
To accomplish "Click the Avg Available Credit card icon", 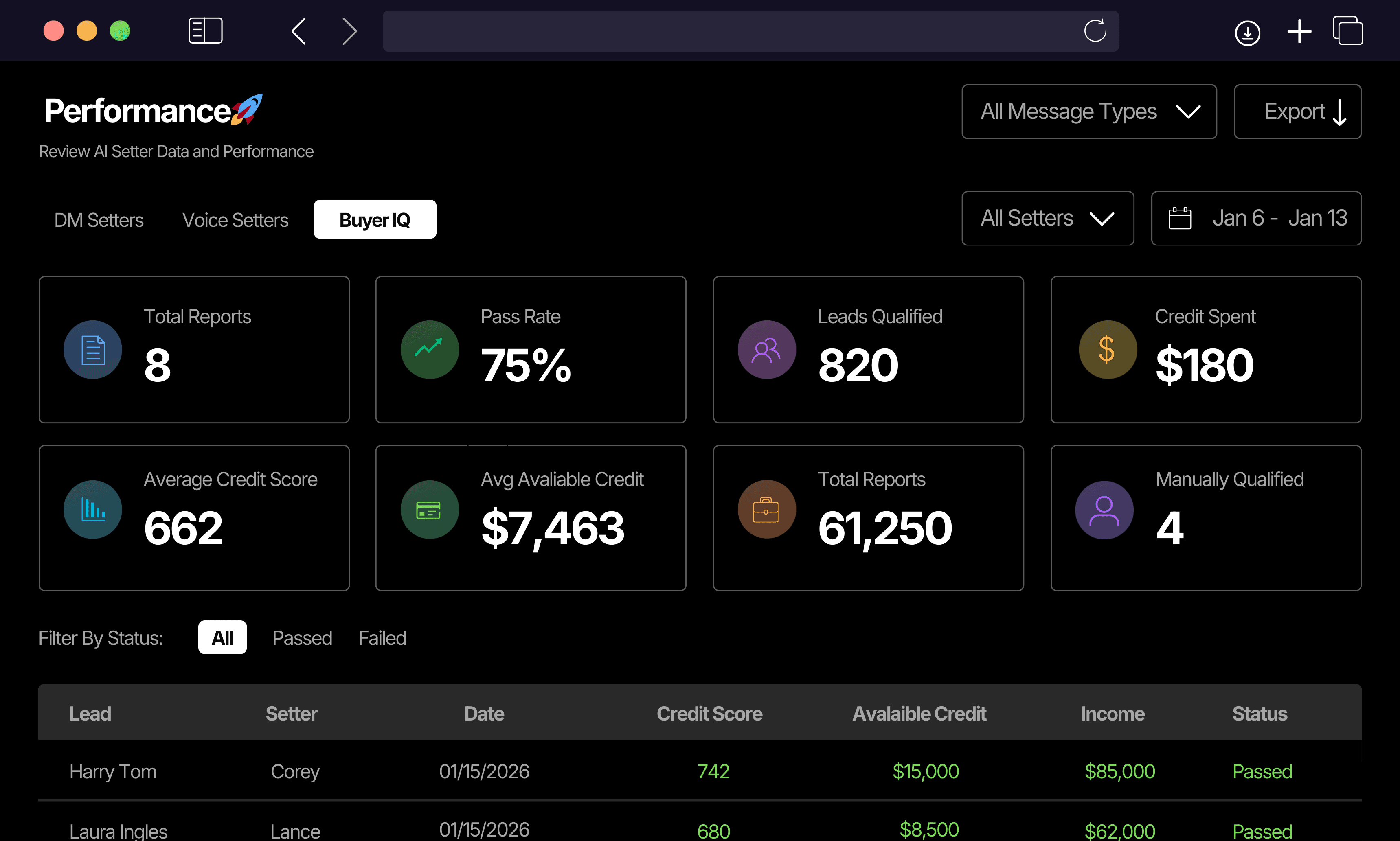I will (429, 510).
